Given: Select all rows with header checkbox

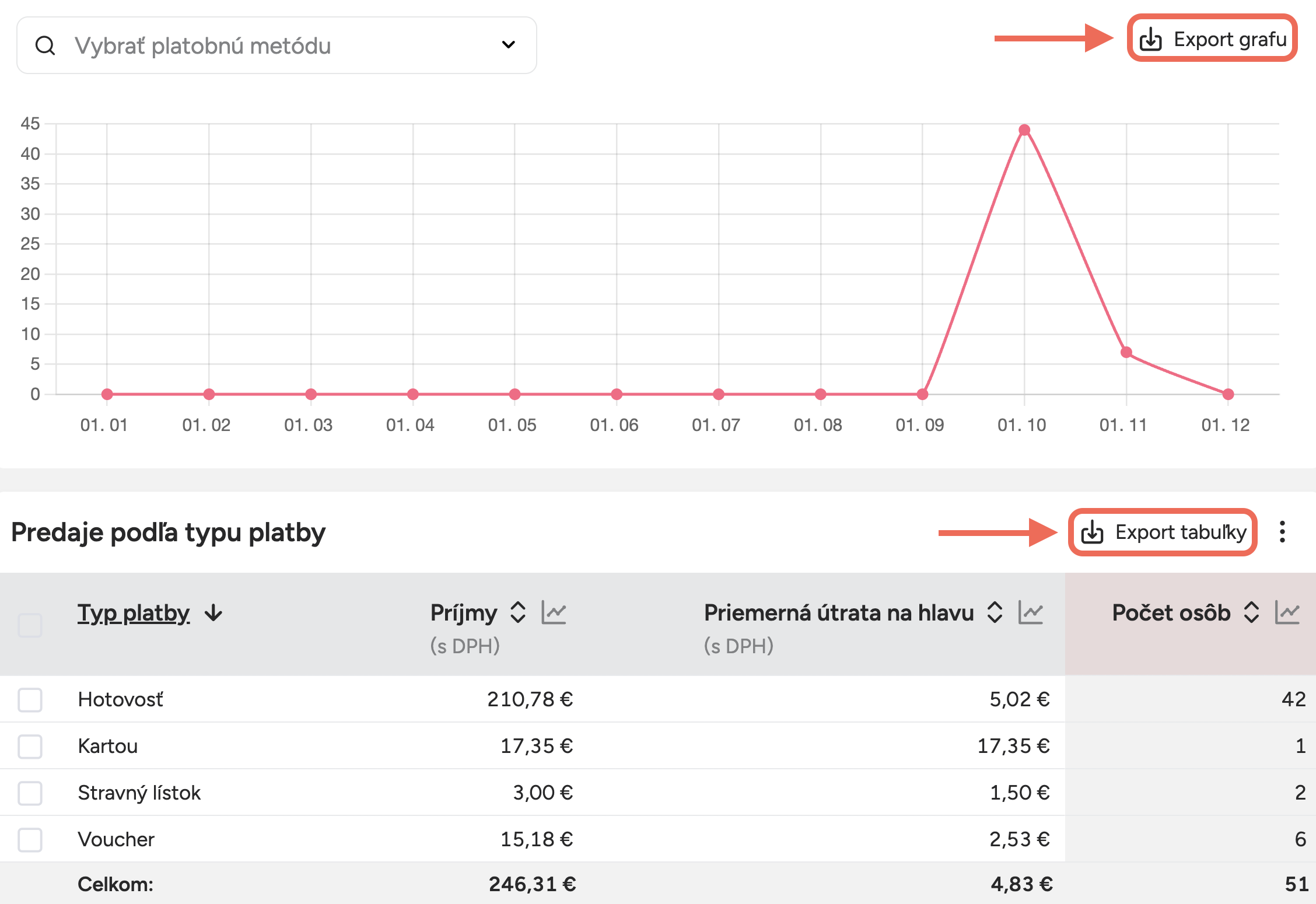Looking at the screenshot, I should tap(30, 625).
